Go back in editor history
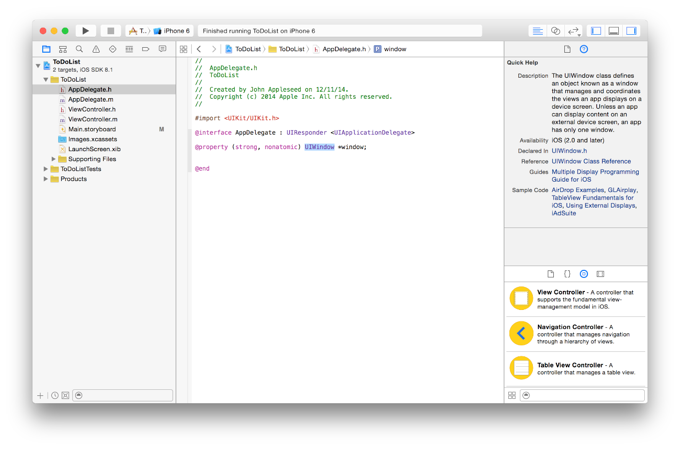This screenshot has width=680, height=450. pos(199,49)
